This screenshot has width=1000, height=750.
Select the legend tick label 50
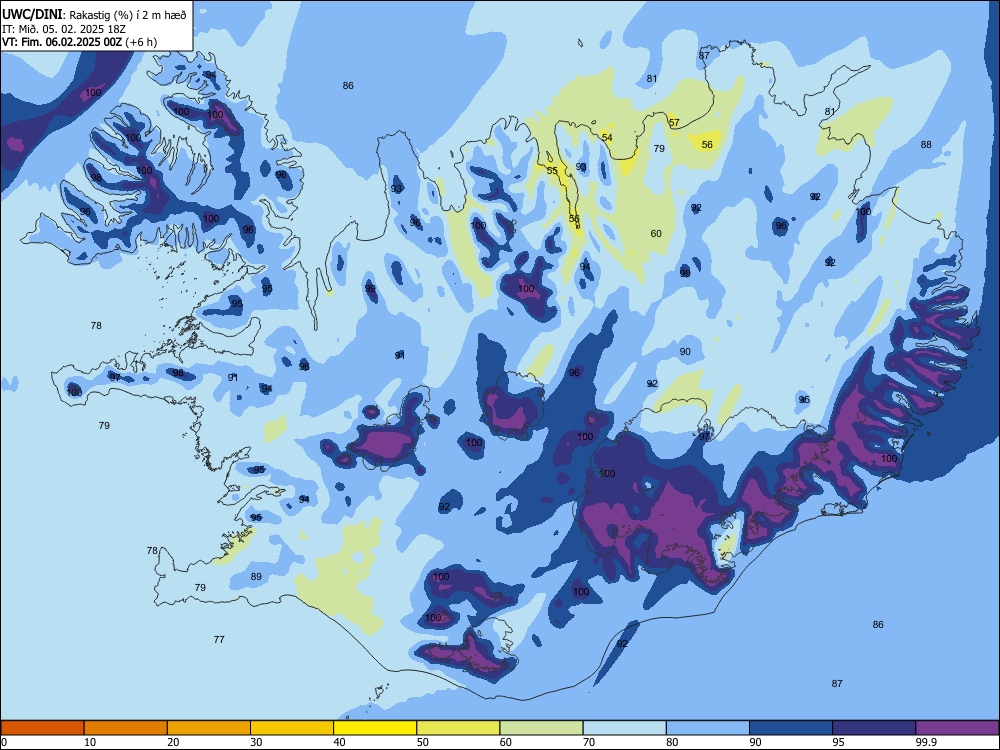coord(423,742)
